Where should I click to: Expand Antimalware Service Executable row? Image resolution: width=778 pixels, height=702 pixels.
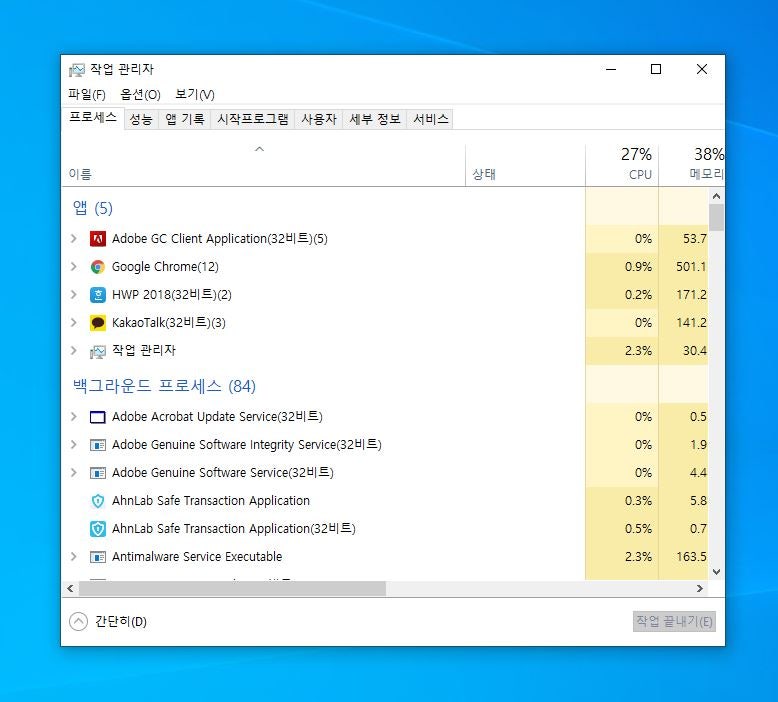click(74, 557)
